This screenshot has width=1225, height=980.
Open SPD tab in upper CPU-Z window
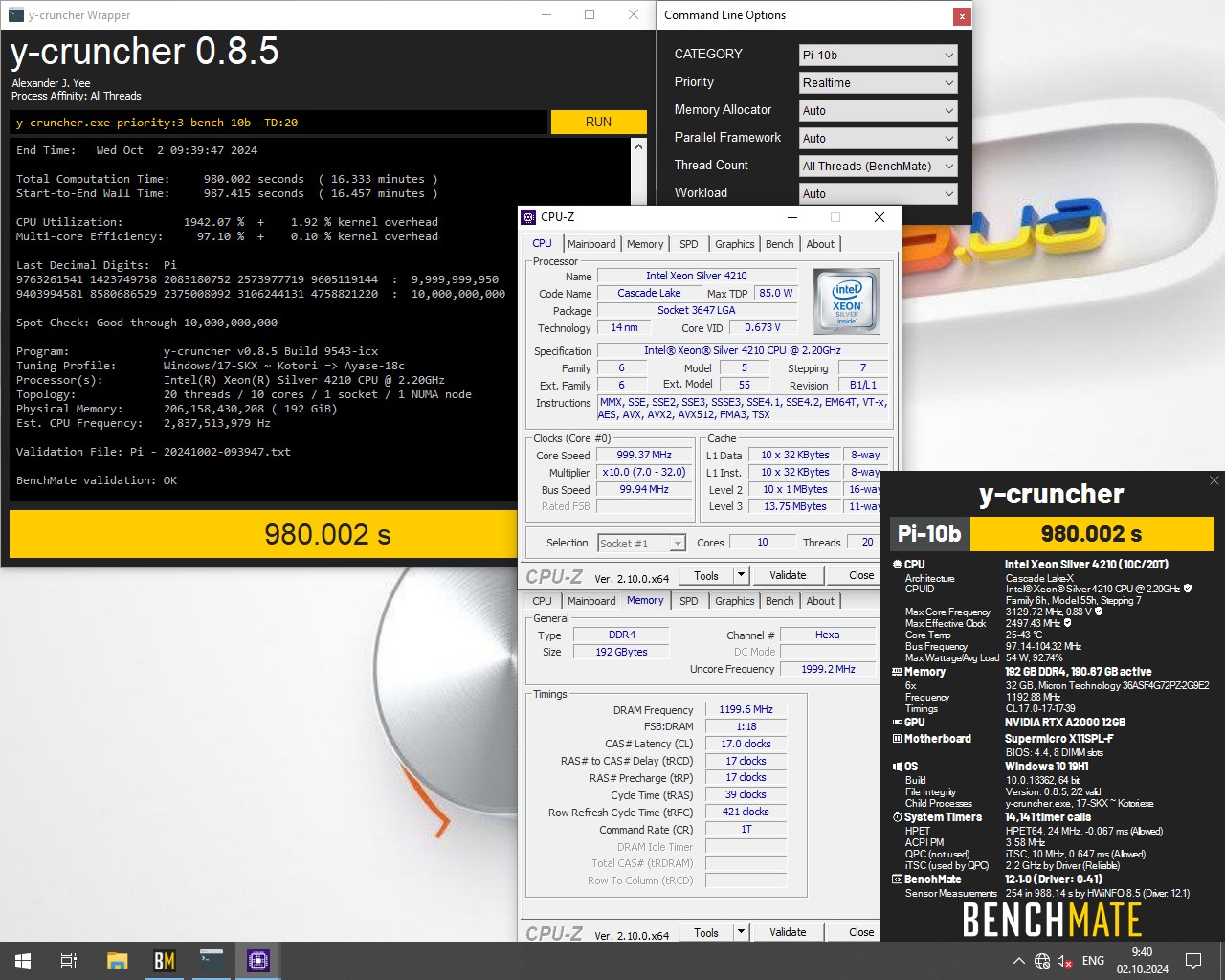point(688,244)
